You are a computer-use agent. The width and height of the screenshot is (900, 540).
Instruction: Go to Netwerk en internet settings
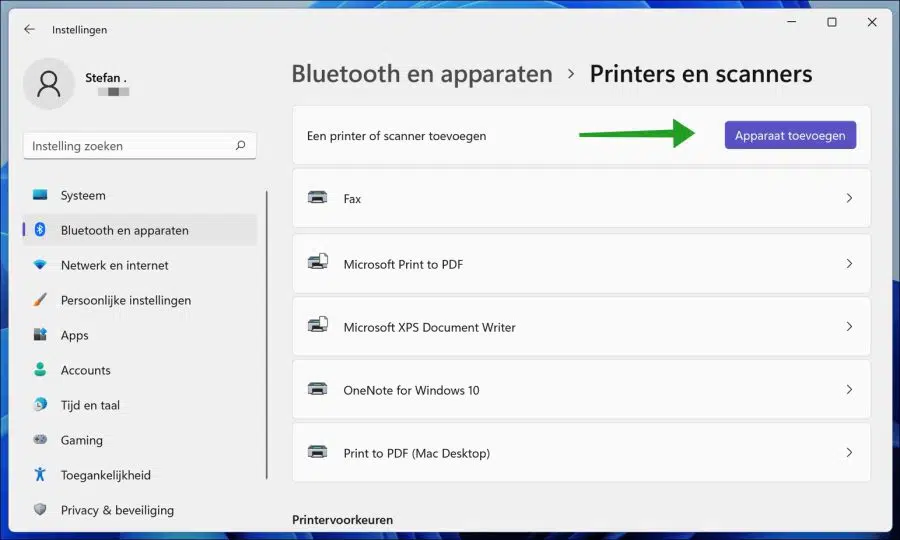(140, 265)
